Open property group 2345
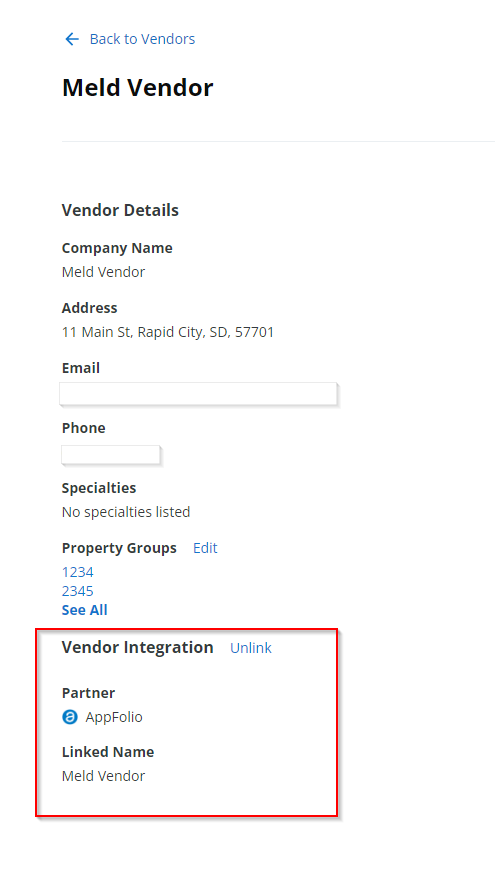This screenshot has width=495, height=893. point(77,591)
